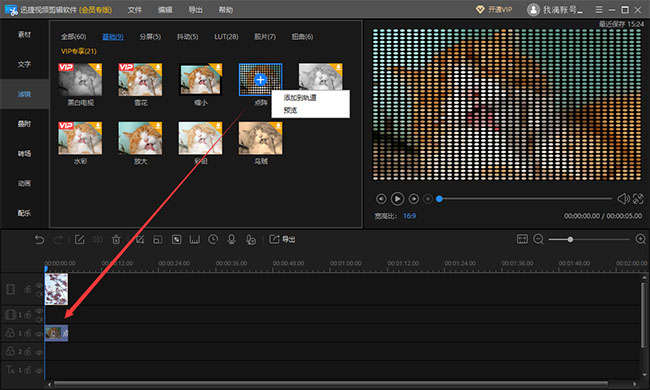Open the 帮助 menu
The height and width of the screenshot is (390, 650).
[226, 10]
